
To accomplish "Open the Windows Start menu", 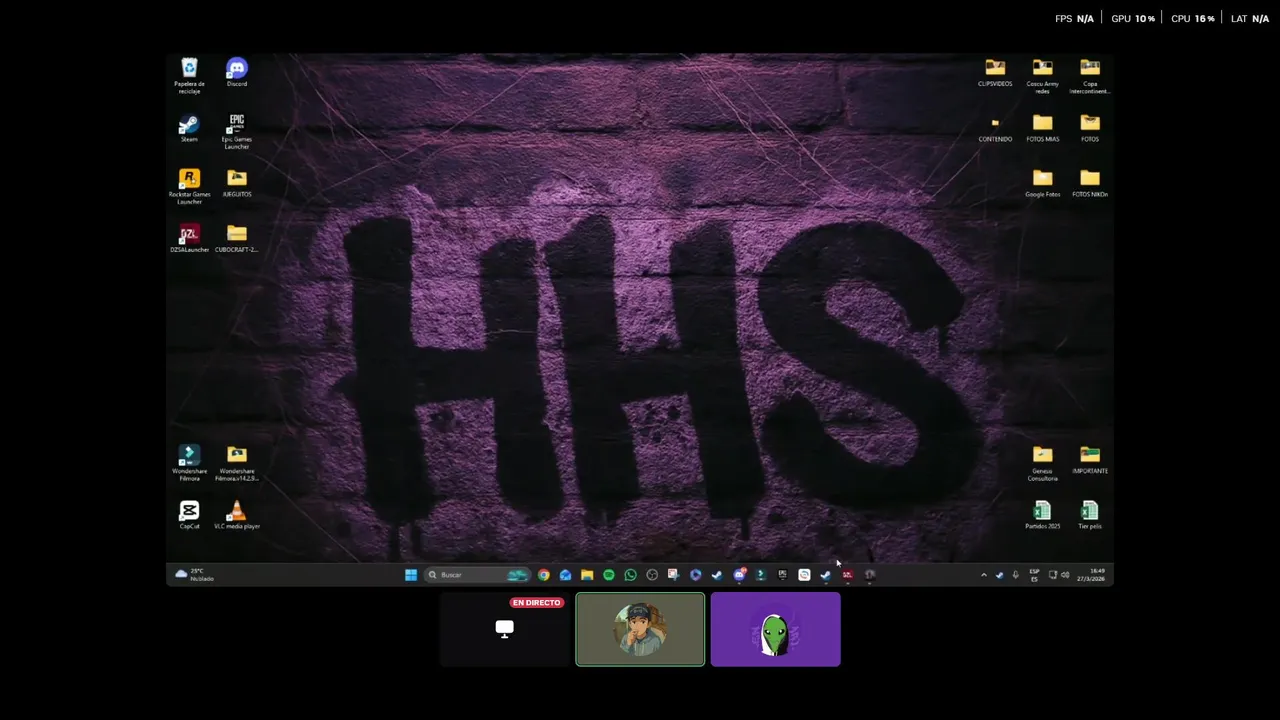I will click(411, 575).
